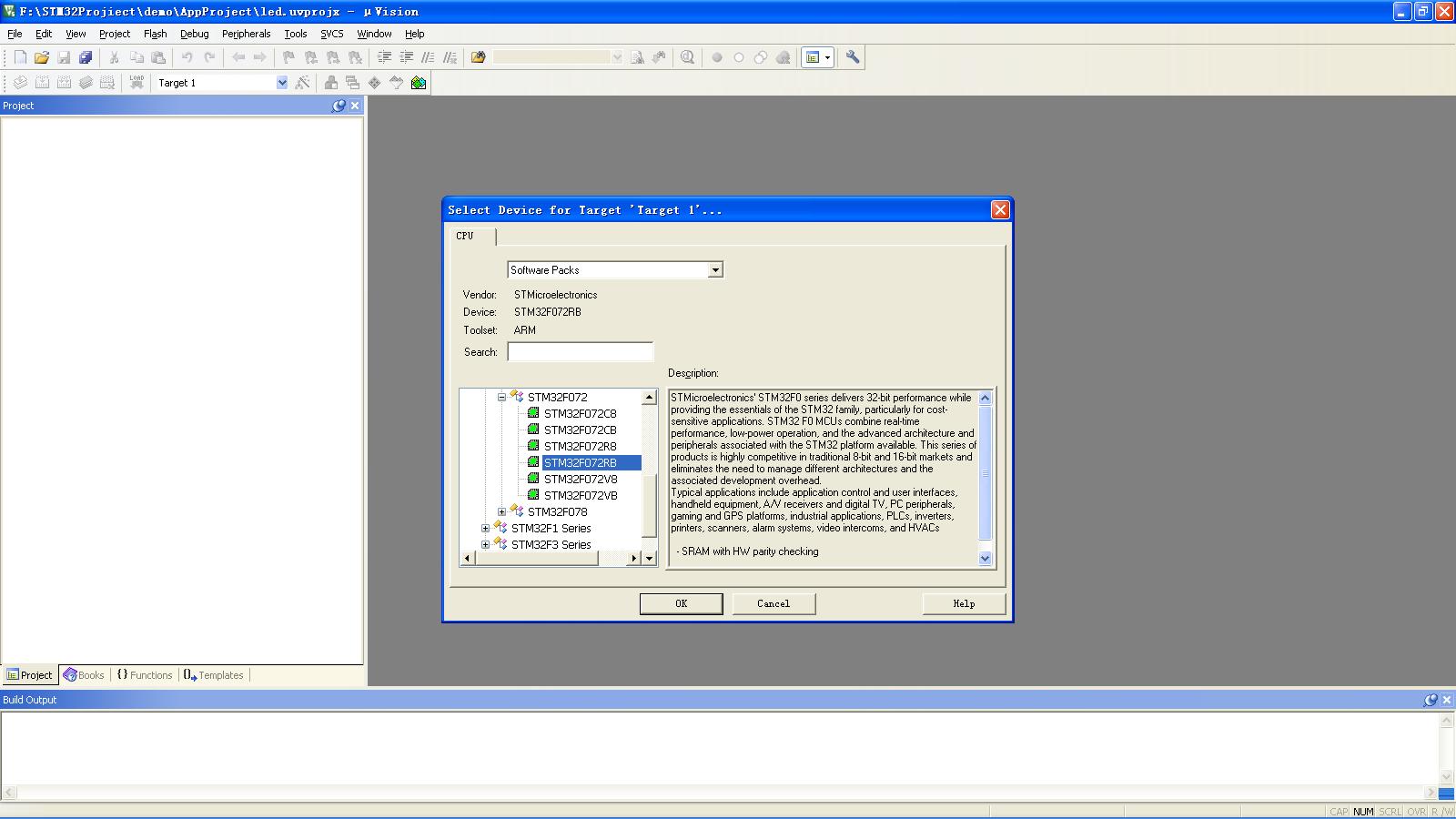Screen dimensions: 1456x819
Task: Select the CPU tab in dialog
Action: coord(473,236)
